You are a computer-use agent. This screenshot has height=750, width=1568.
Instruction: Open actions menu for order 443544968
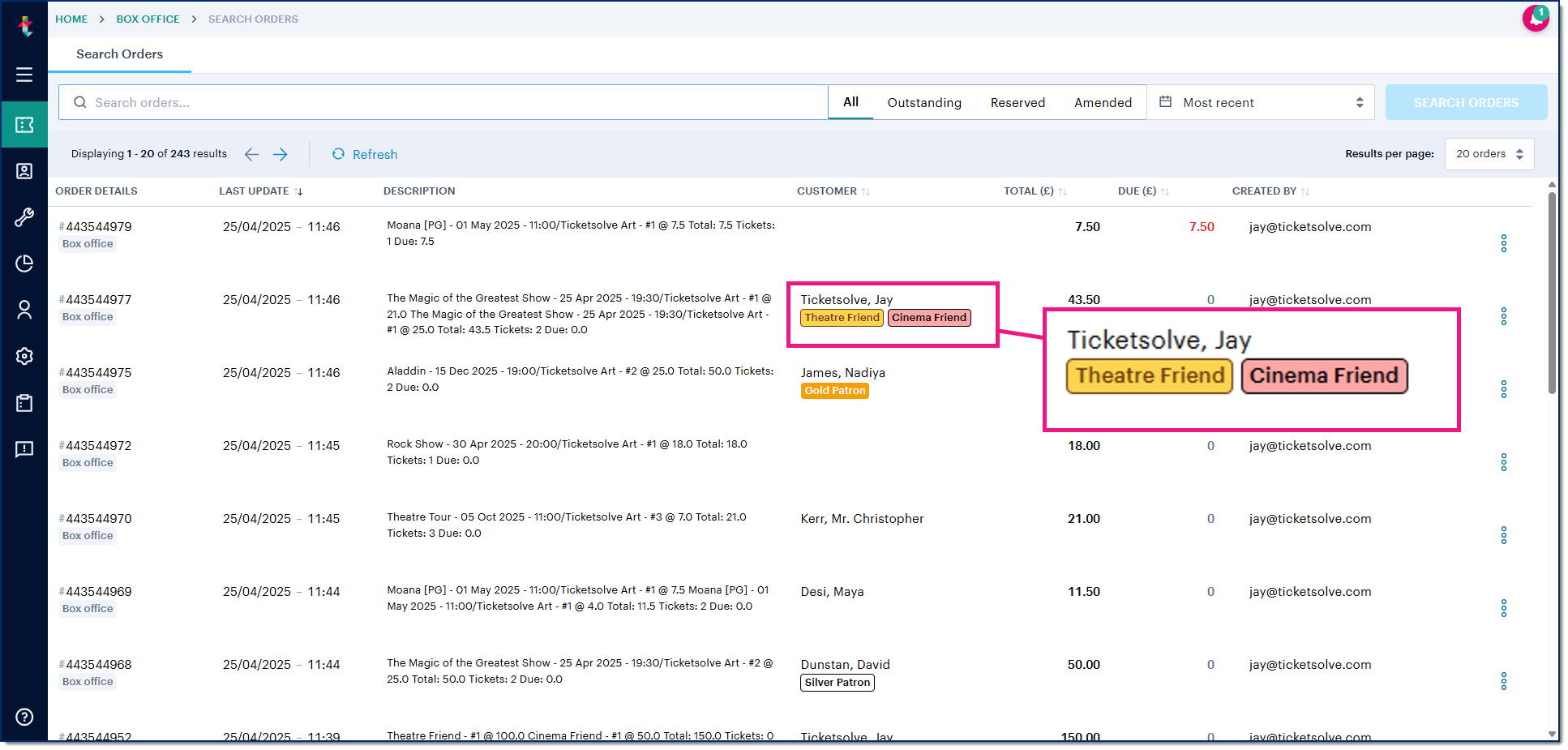point(1503,681)
